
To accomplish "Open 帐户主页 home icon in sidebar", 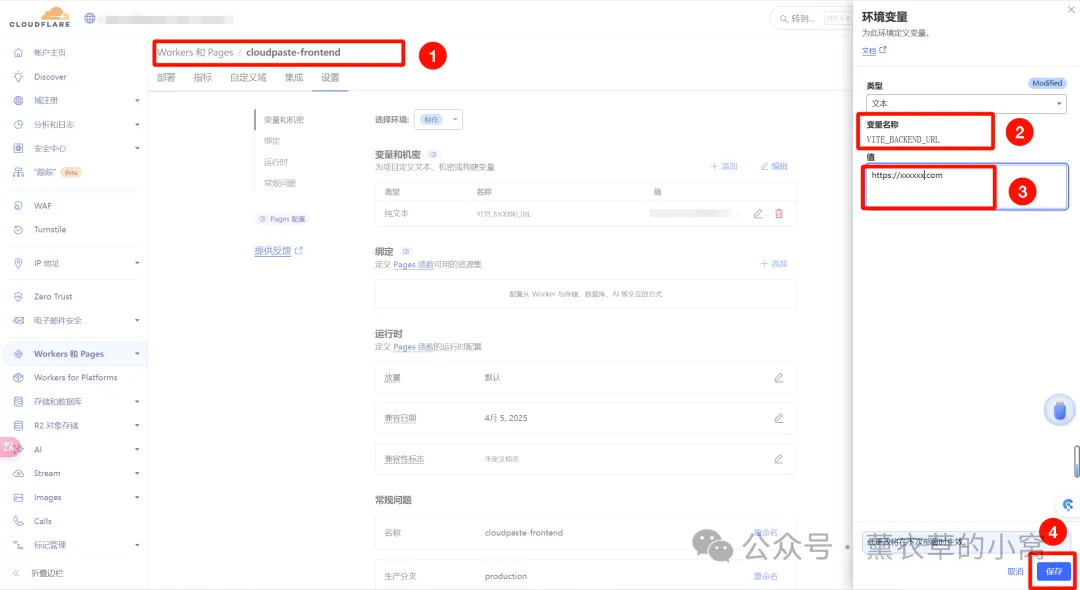I will [x=19, y=53].
